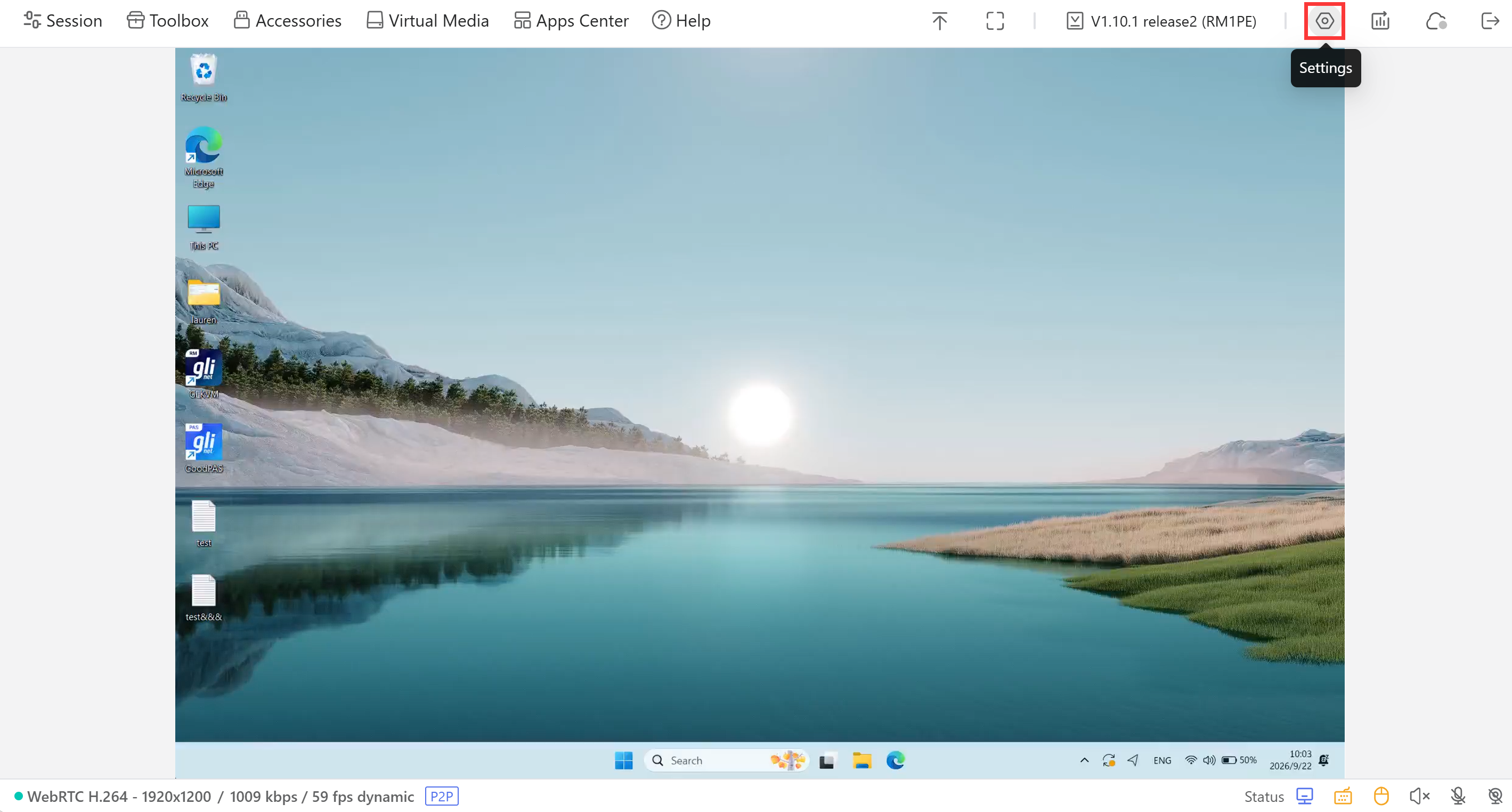Select the test&&& file icon
The height and width of the screenshot is (812, 1512).
pos(204,598)
